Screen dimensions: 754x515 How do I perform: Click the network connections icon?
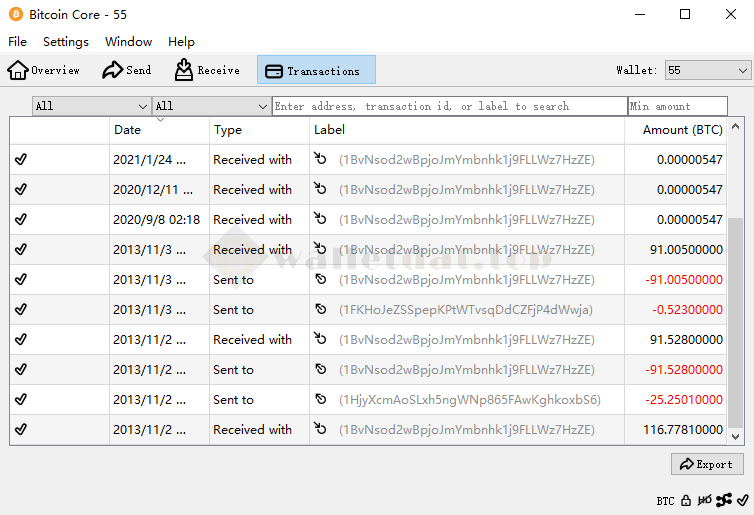pos(724,500)
